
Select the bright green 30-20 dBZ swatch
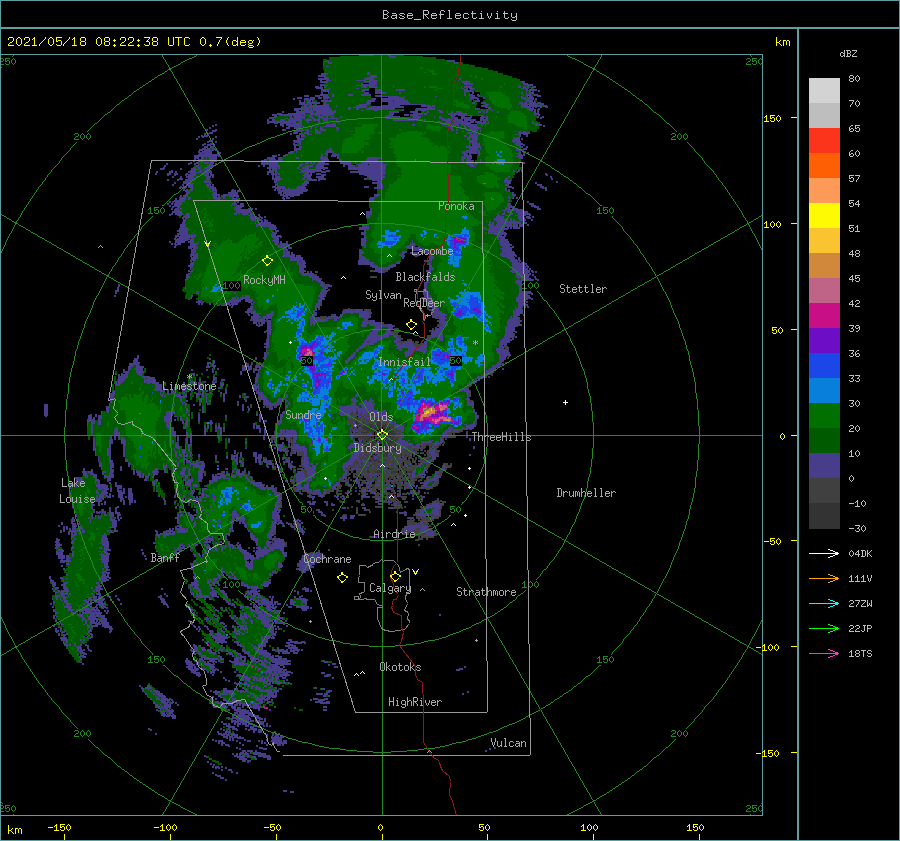coord(824,415)
